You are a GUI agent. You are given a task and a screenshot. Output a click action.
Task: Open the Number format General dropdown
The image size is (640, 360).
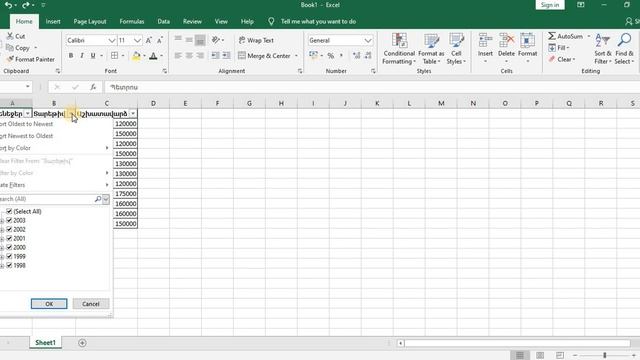pos(368,40)
